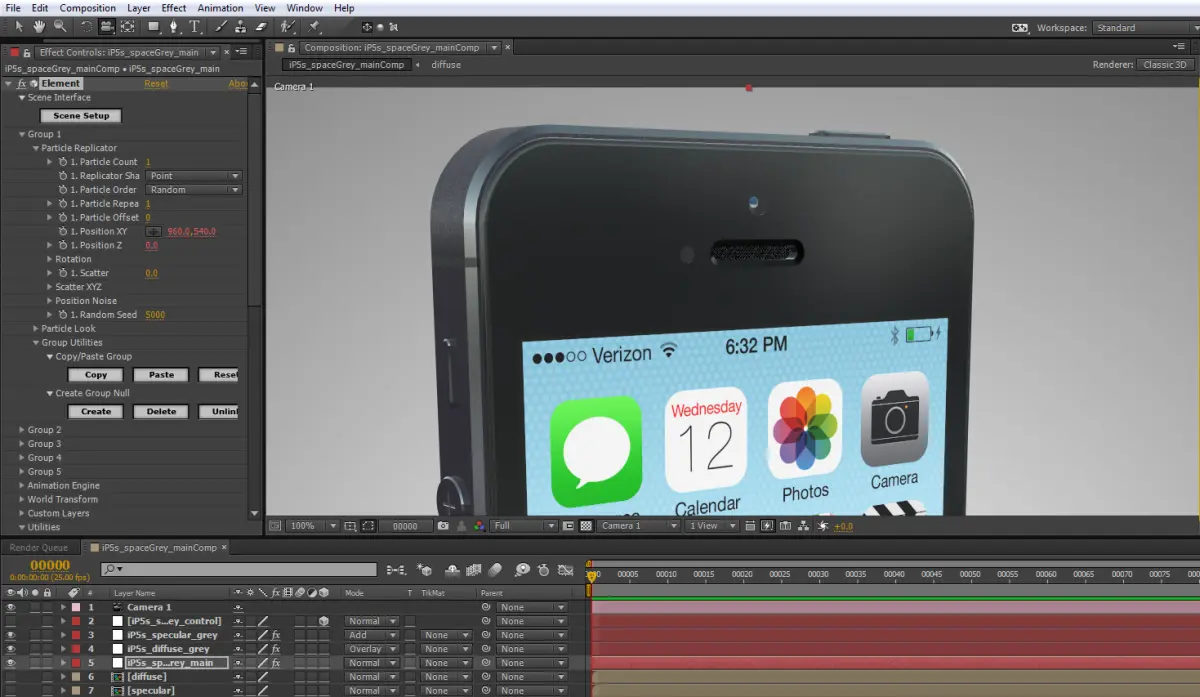Select the Puppet Pin tool

(x=313, y=27)
